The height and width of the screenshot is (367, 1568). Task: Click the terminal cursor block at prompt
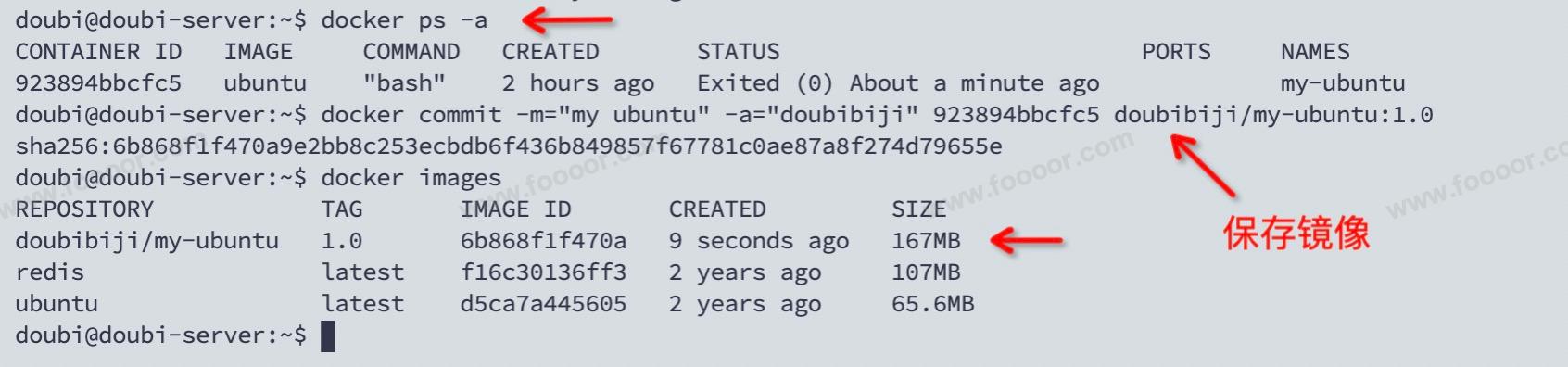327,335
